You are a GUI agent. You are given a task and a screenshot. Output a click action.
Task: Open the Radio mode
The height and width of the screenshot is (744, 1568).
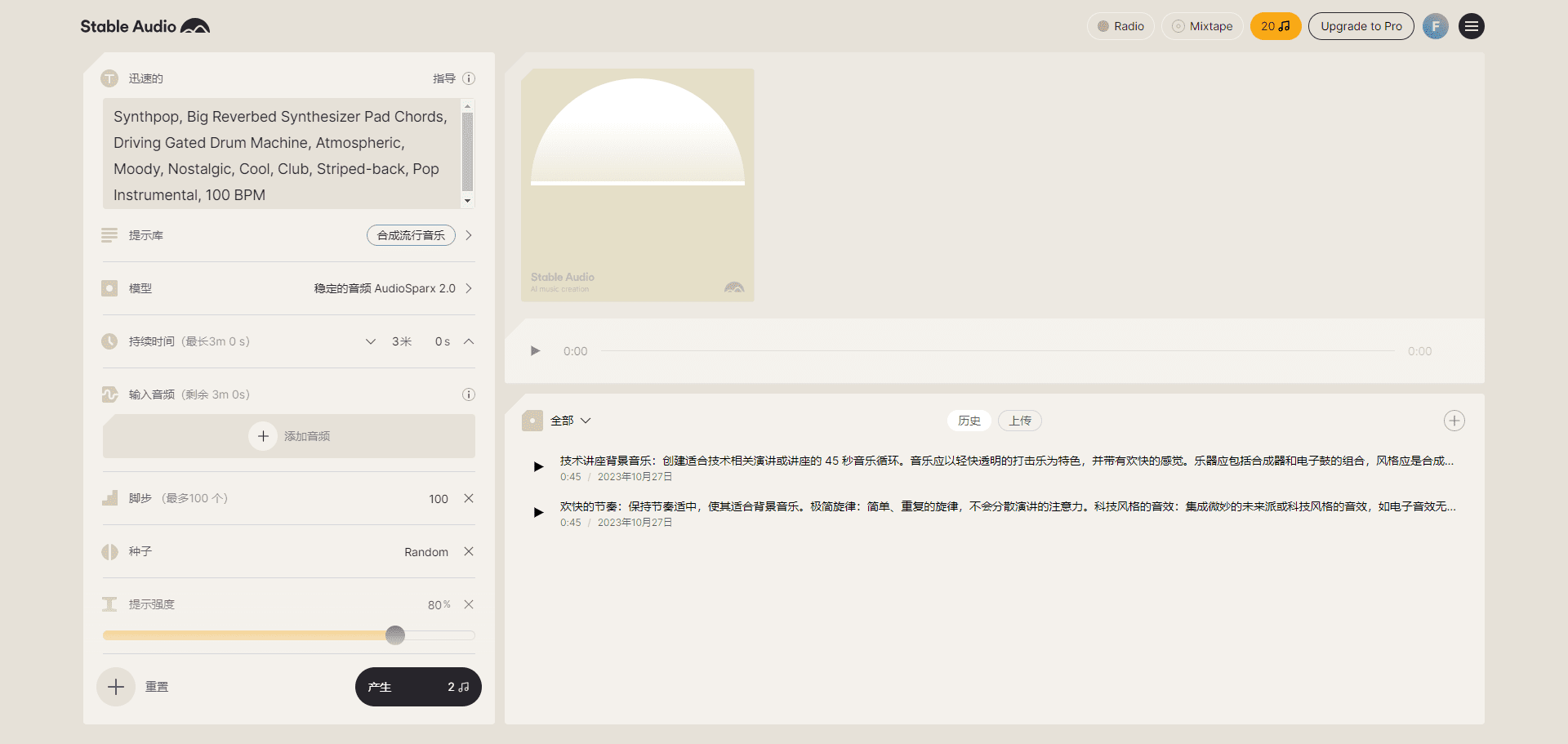click(x=1120, y=26)
